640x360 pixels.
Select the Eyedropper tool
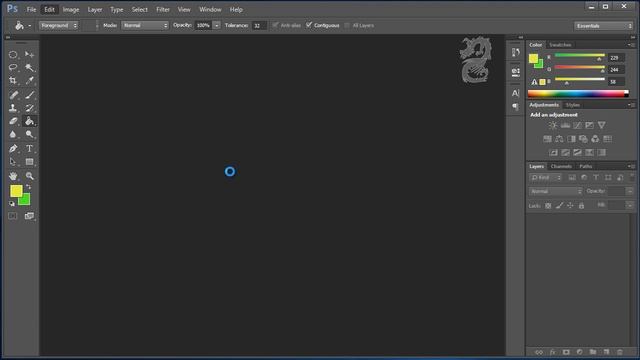[x=29, y=80]
